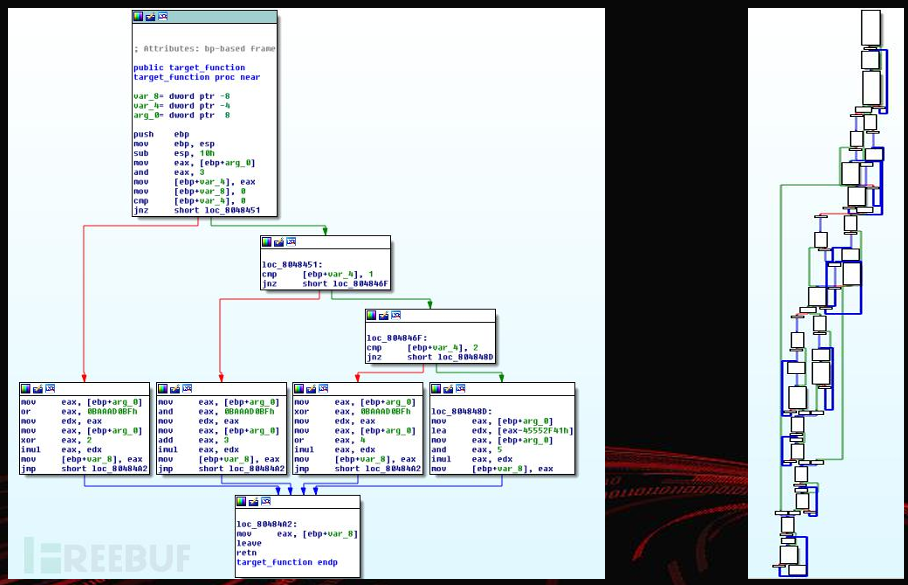Click jump target loc_804846F in the jnz instruction
This screenshot has width=908, height=585.
click(359, 284)
